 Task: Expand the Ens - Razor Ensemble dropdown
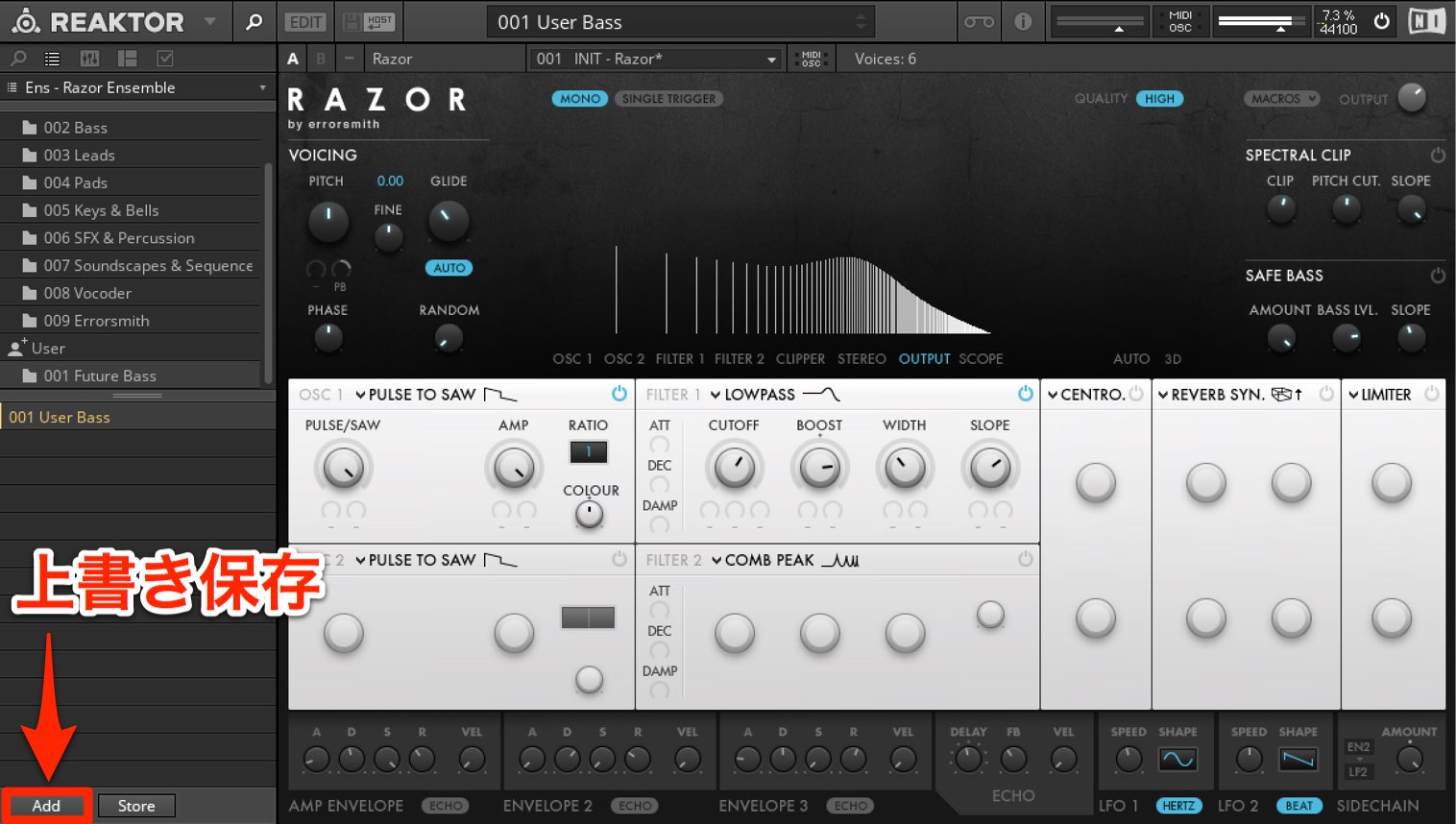point(262,87)
